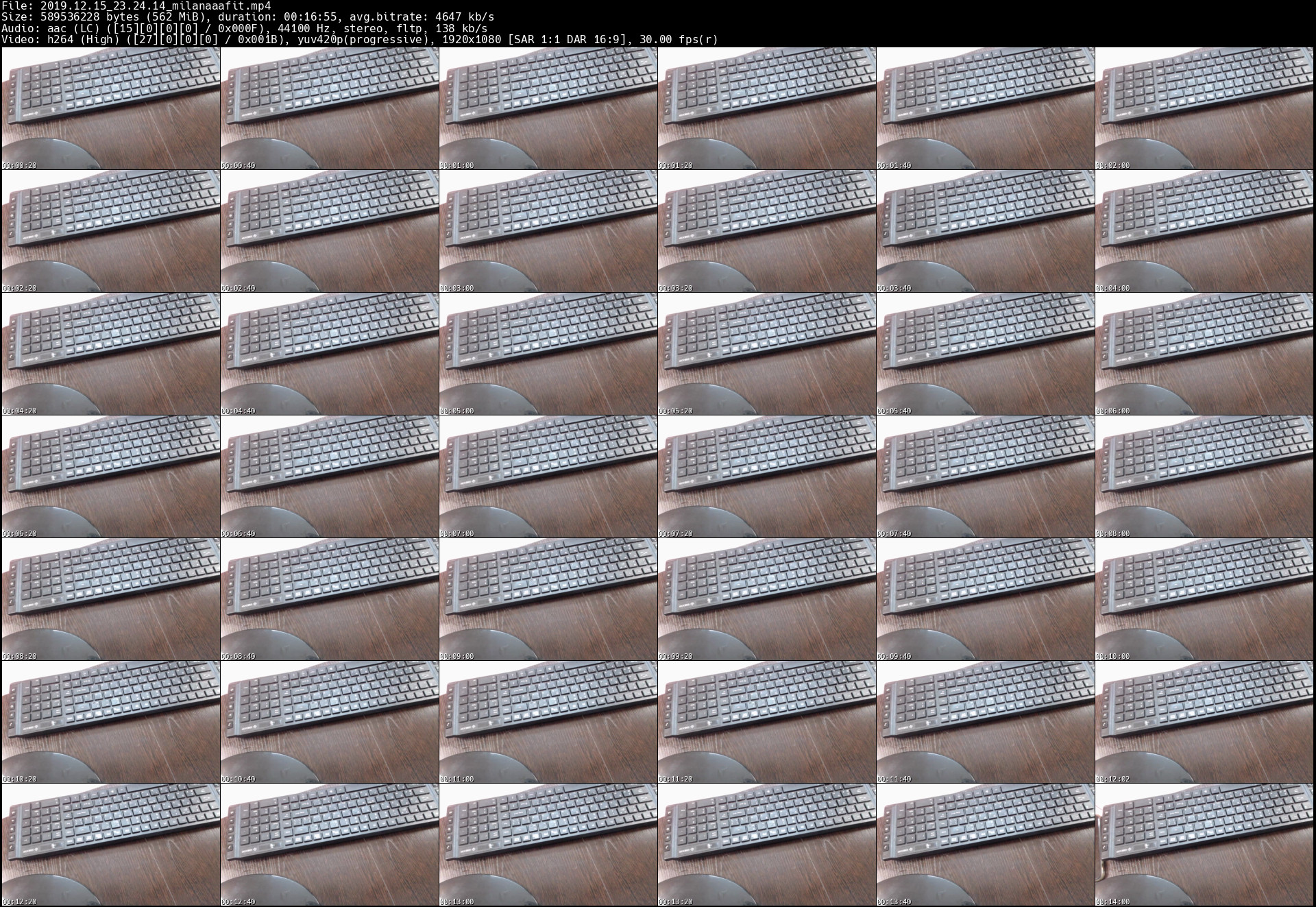Choose the thumbnail stamped 00:07:40

tap(986, 476)
